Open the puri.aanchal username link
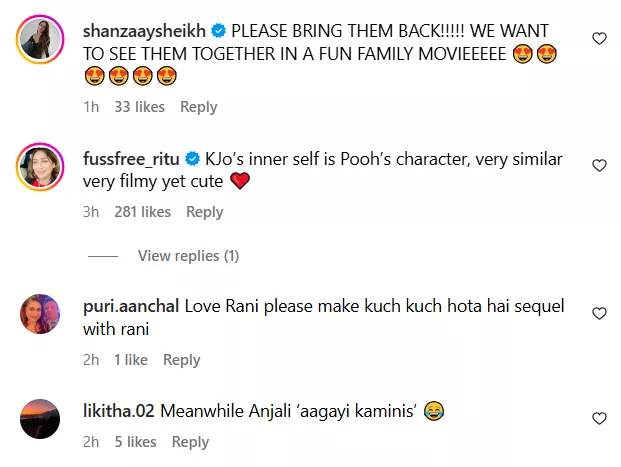Screen dimensions: 621x467 (127, 308)
